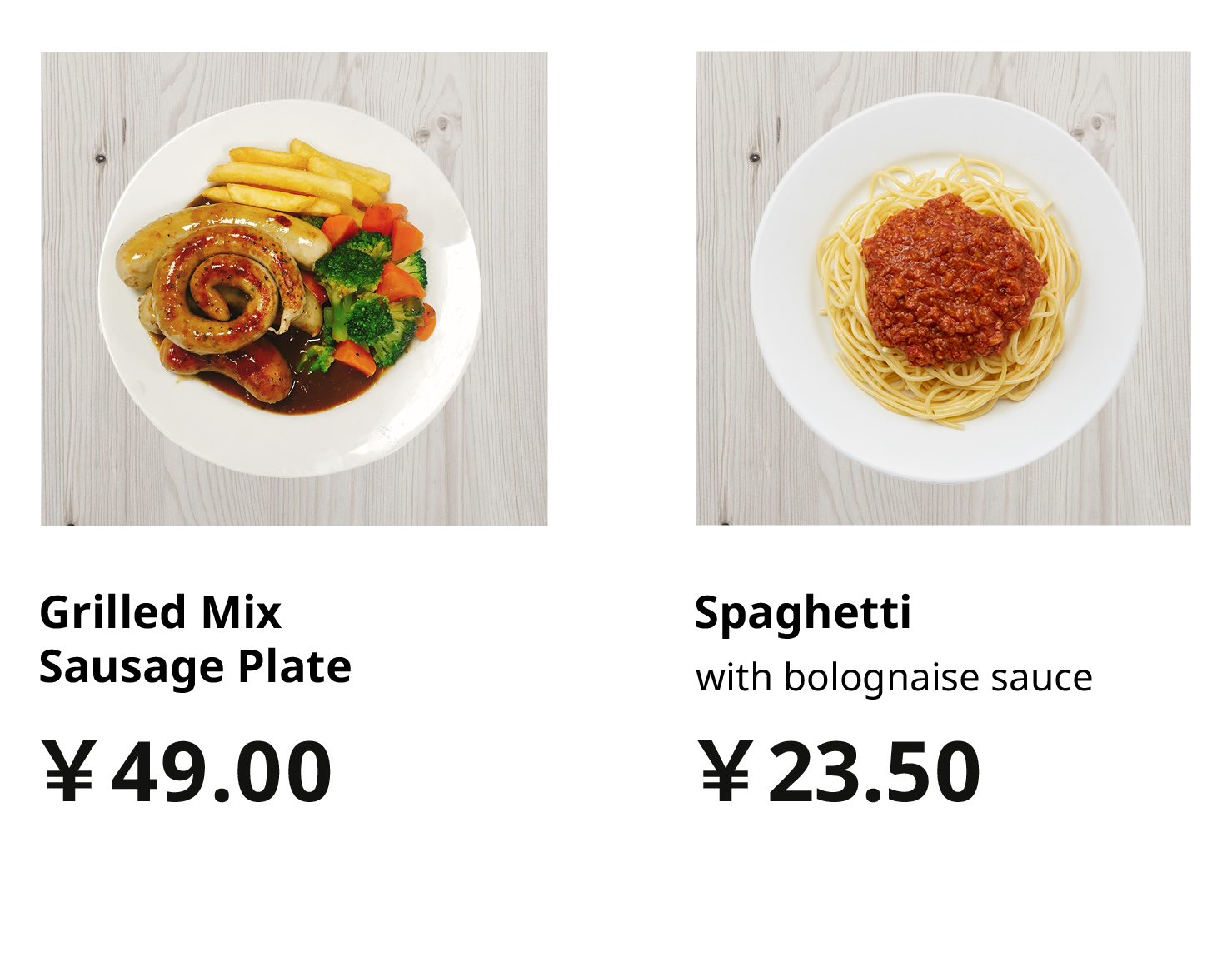The height and width of the screenshot is (972, 1232).
Task: Click the yen symbol before 23.50
Action: click(726, 771)
